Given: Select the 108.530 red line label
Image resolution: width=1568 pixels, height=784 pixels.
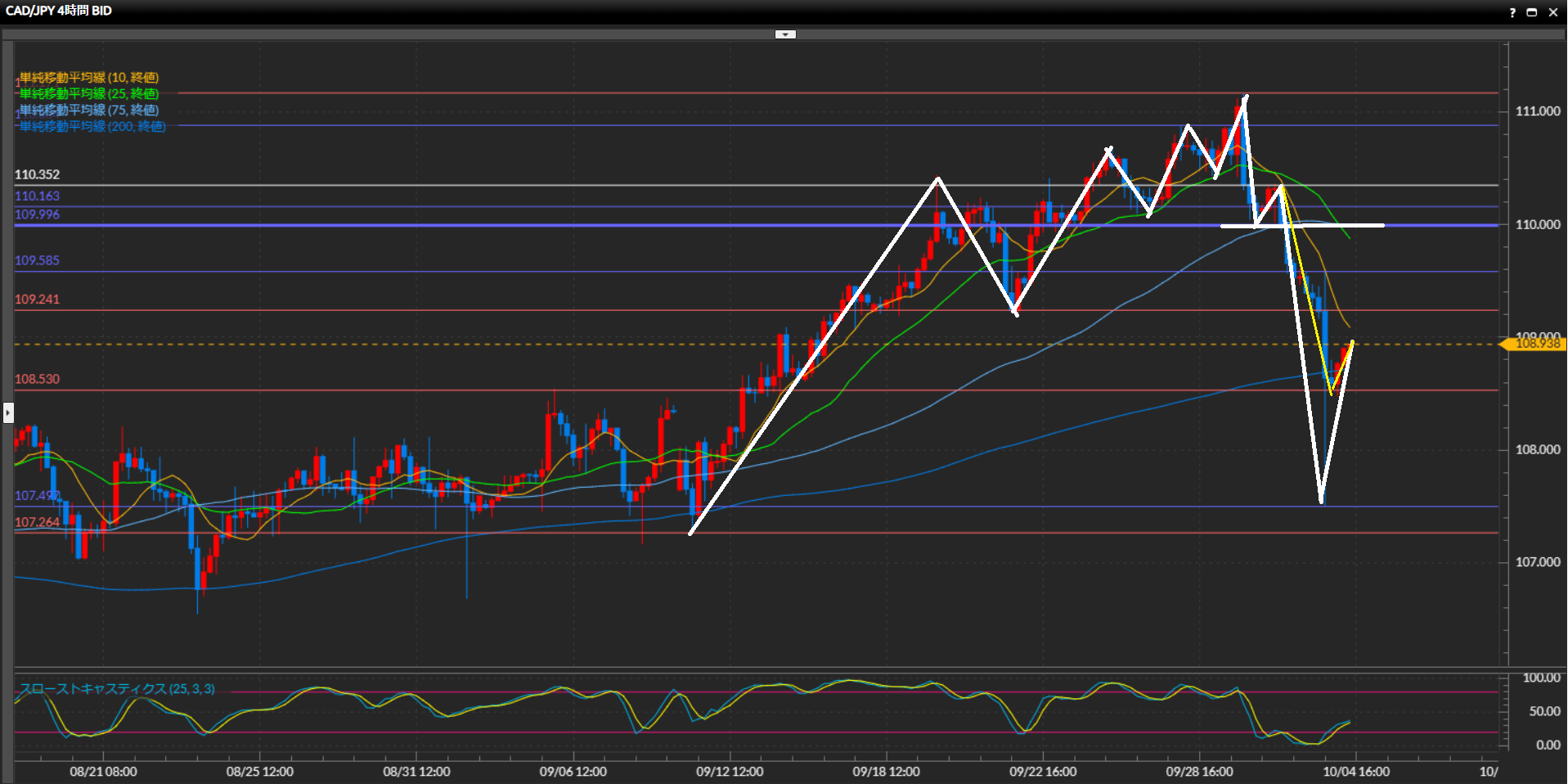Looking at the screenshot, I should [38, 379].
